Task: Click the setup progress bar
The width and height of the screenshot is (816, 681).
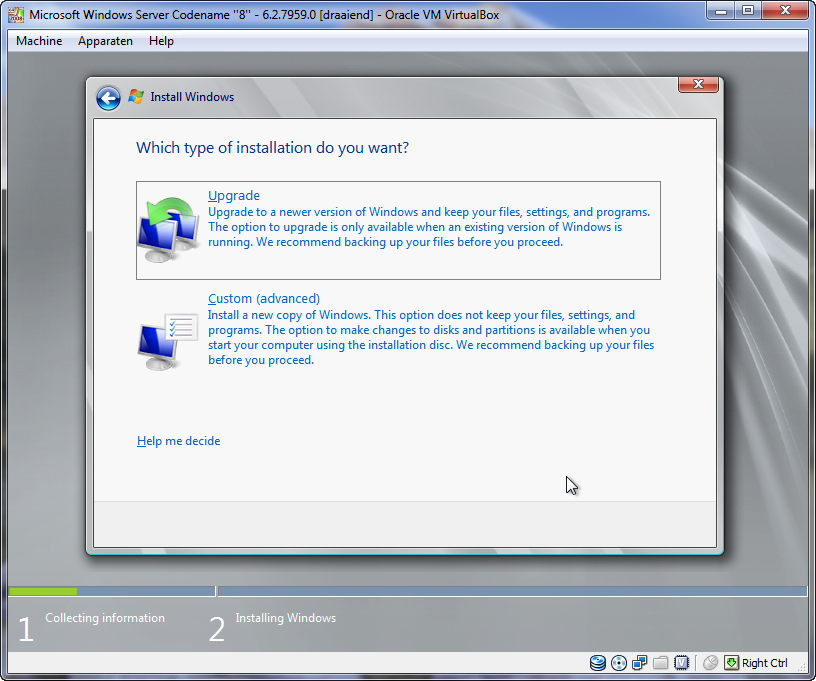Action: coord(408,592)
